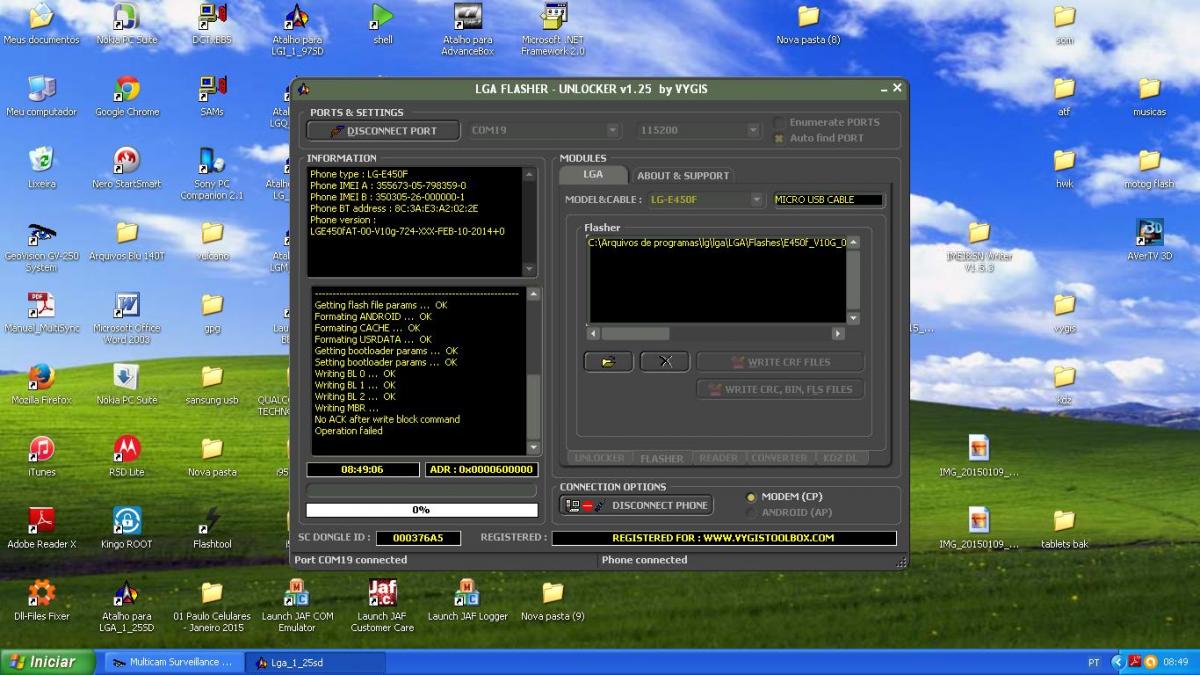Click the Flasher list horizontal scrollbar thumb
The width and height of the screenshot is (1200, 675).
click(634, 333)
